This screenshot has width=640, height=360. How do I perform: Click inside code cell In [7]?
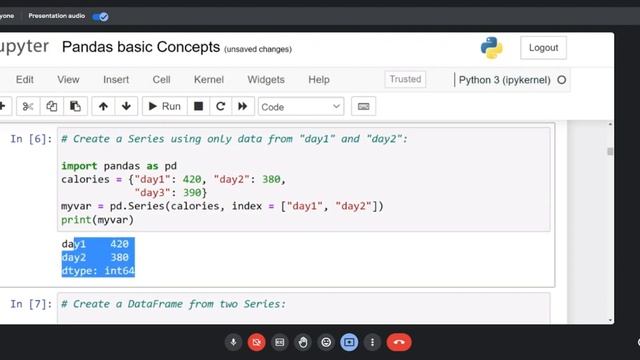tap(304, 308)
